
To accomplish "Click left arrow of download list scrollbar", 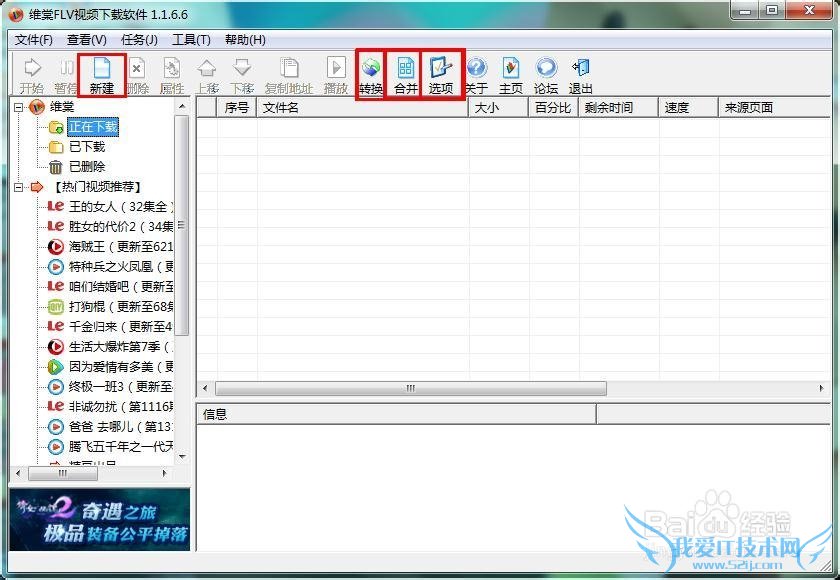I will coord(205,388).
